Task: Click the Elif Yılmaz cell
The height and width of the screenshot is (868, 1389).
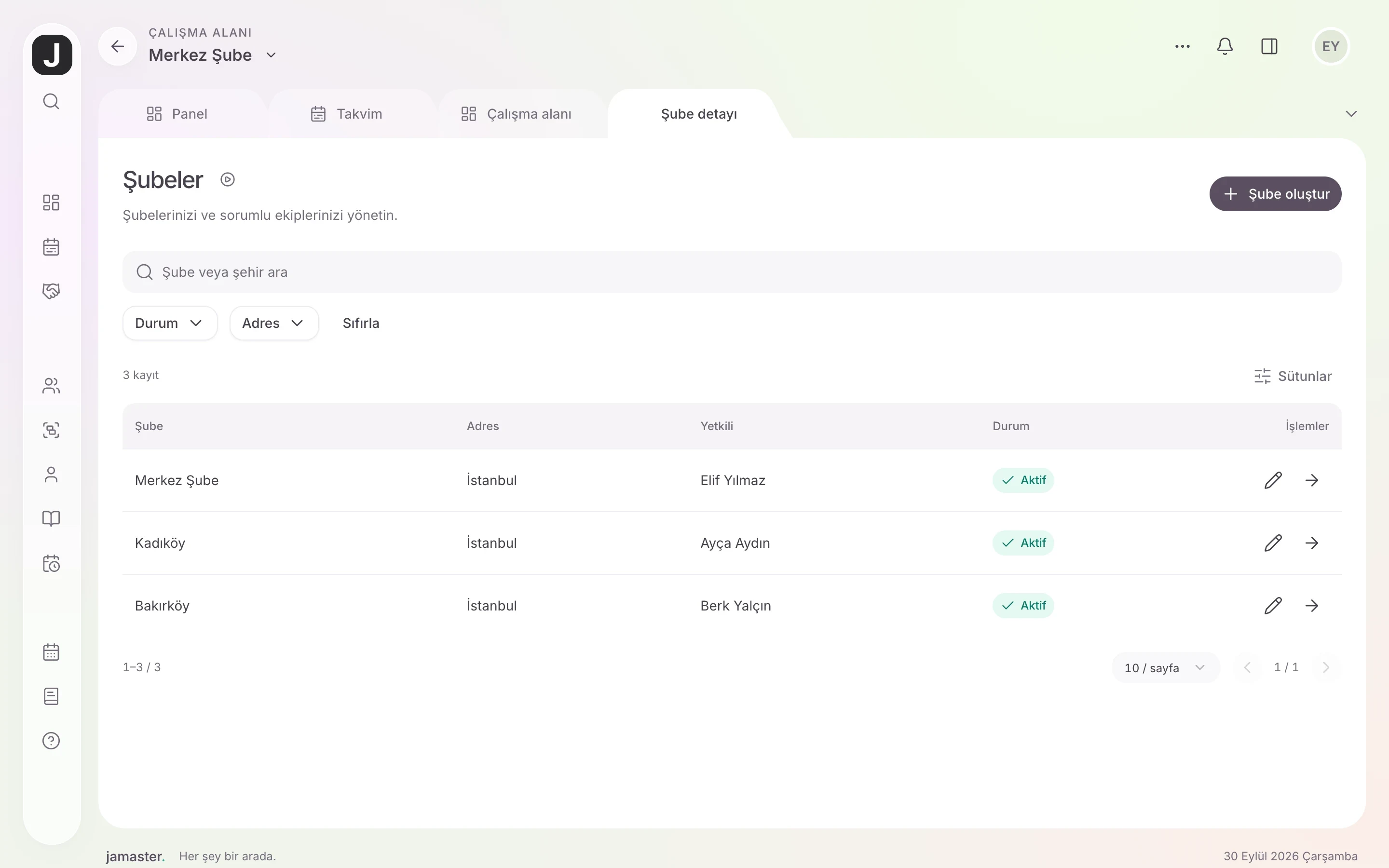Action: point(733,480)
